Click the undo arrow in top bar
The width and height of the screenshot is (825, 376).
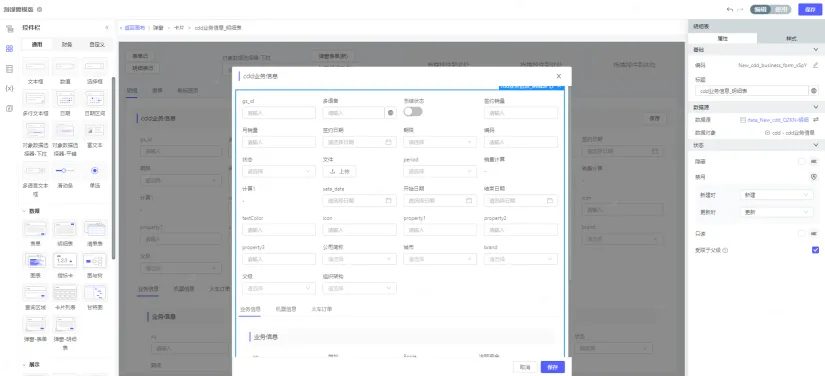coord(729,9)
